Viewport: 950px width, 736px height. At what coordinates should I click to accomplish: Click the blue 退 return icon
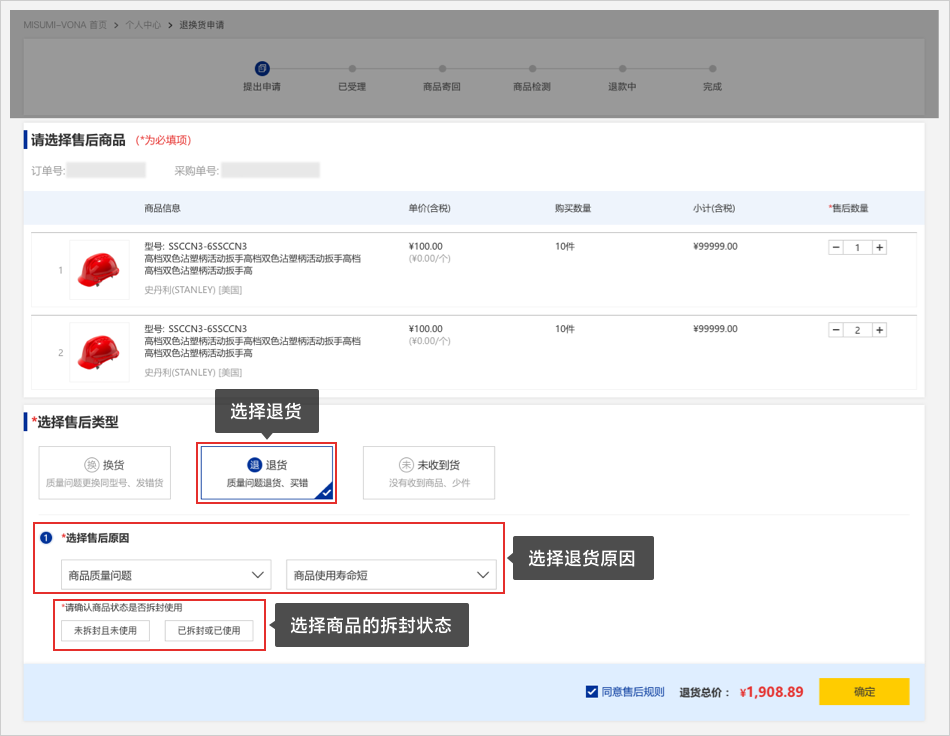254,465
